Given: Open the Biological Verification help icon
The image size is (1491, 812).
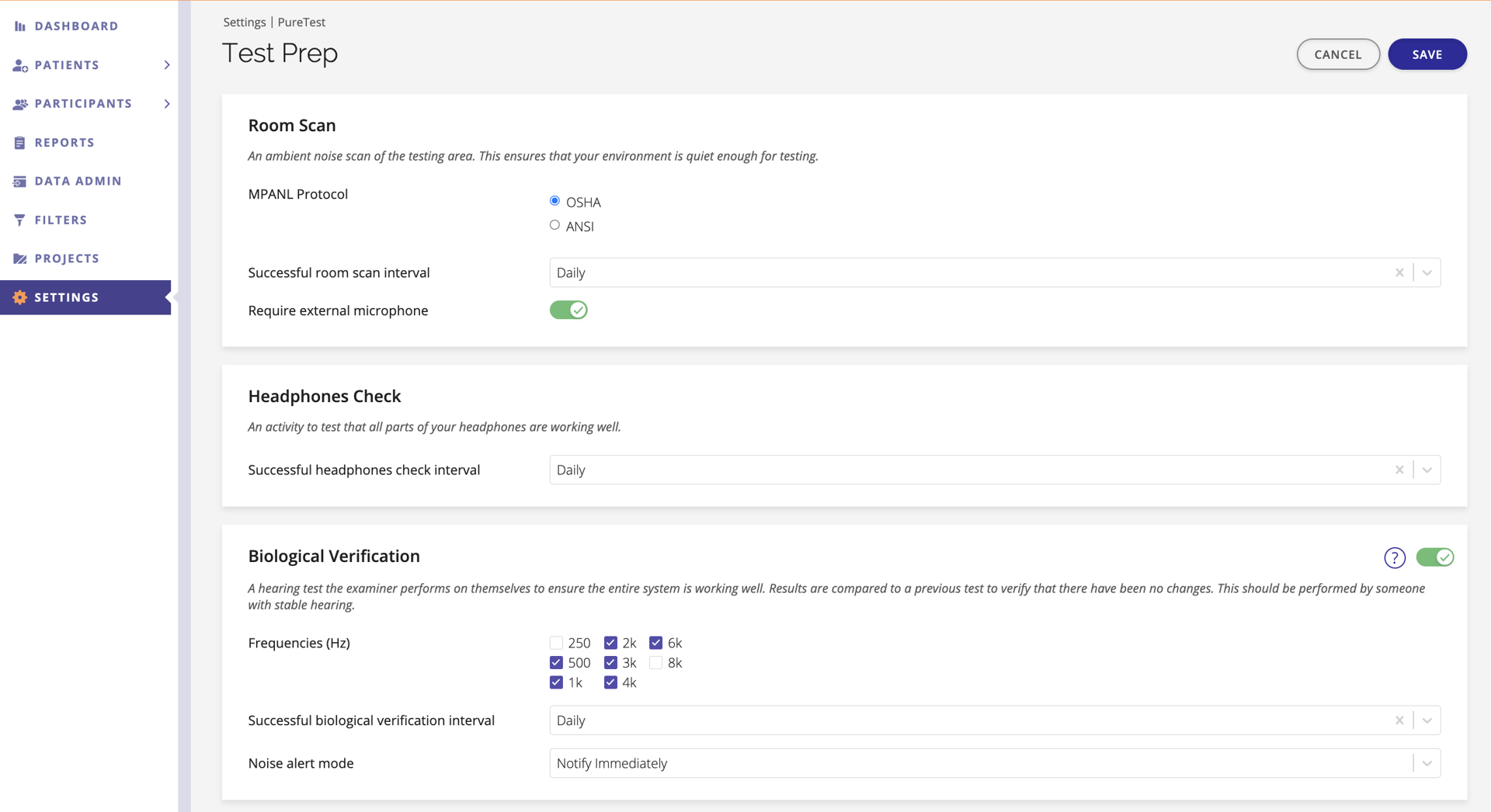Looking at the screenshot, I should pyautogui.click(x=1395, y=557).
